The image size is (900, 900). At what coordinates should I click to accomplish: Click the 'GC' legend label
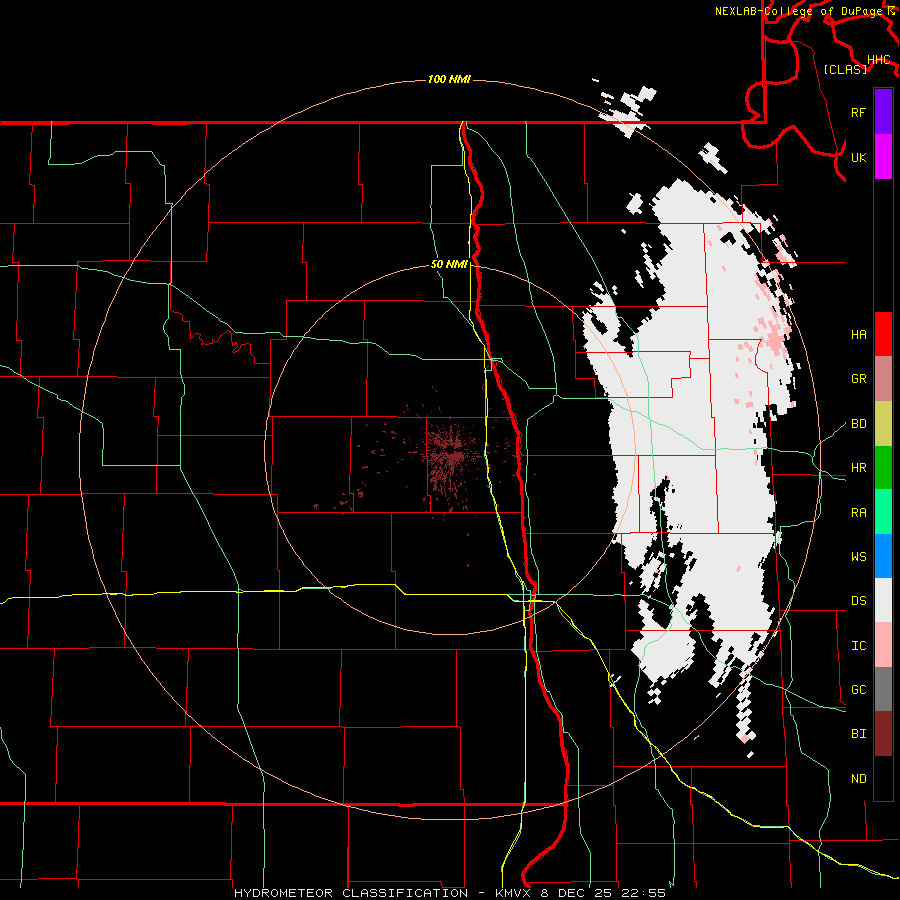click(x=858, y=689)
